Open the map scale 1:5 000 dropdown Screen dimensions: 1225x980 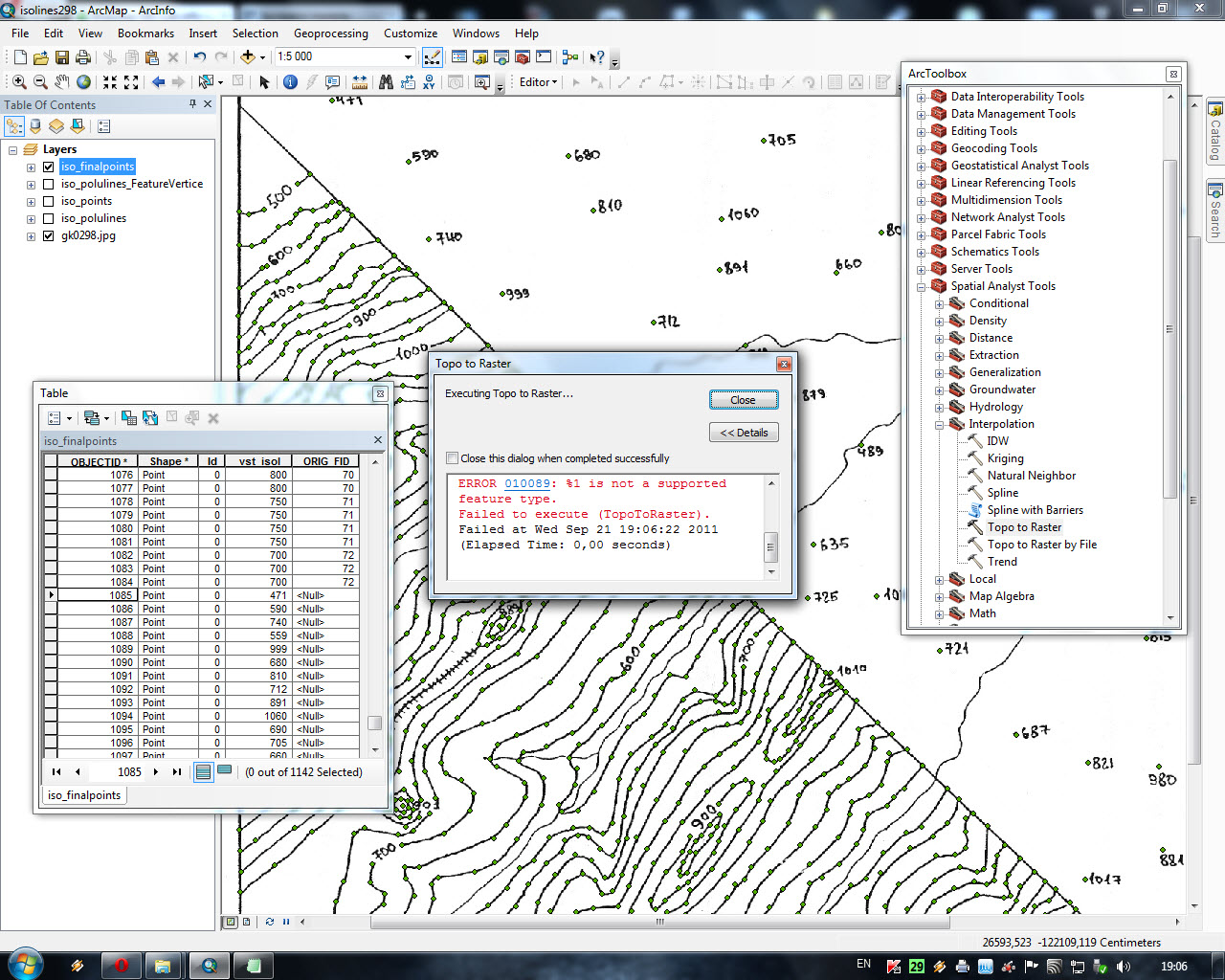pyautogui.click(x=408, y=57)
